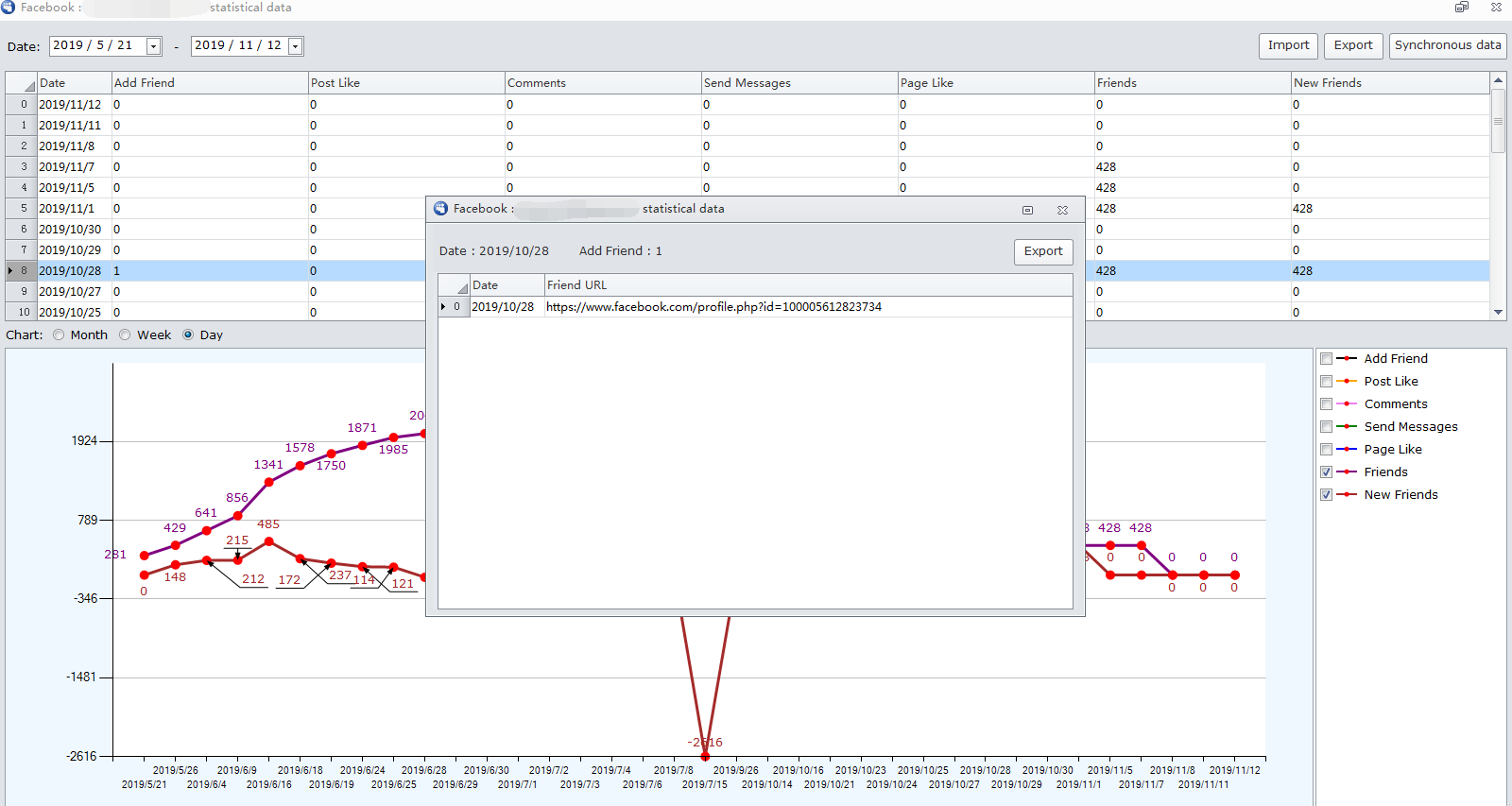Click the 1871 data point on Friends line
The height and width of the screenshot is (806, 1512).
362,445
